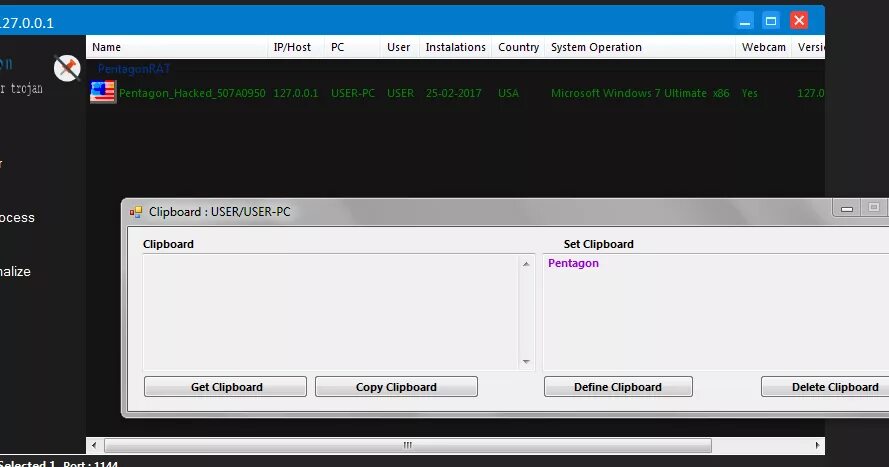Click the USA country cell
The height and width of the screenshot is (467, 889).
(x=509, y=93)
